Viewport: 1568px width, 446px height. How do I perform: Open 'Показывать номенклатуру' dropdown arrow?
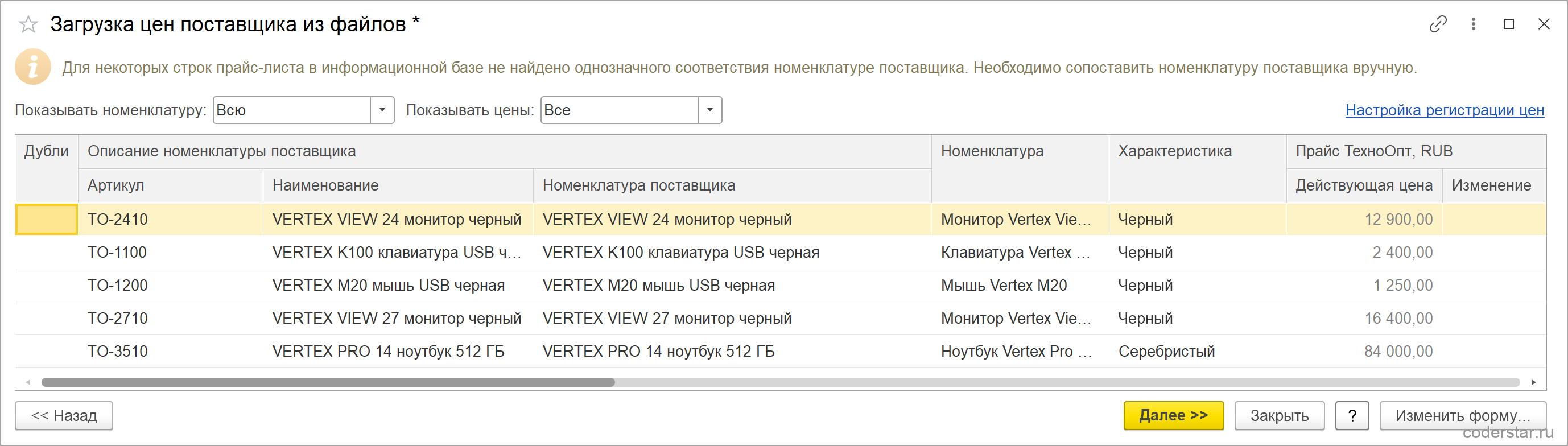point(382,110)
